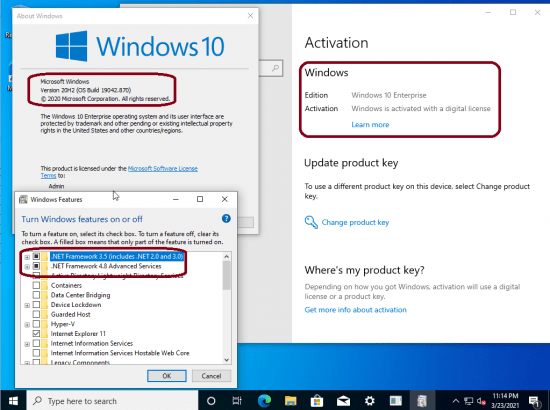This screenshot has width=550, height=410.
Task: Open Windows Features help question icon
Action: coord(226,219)
